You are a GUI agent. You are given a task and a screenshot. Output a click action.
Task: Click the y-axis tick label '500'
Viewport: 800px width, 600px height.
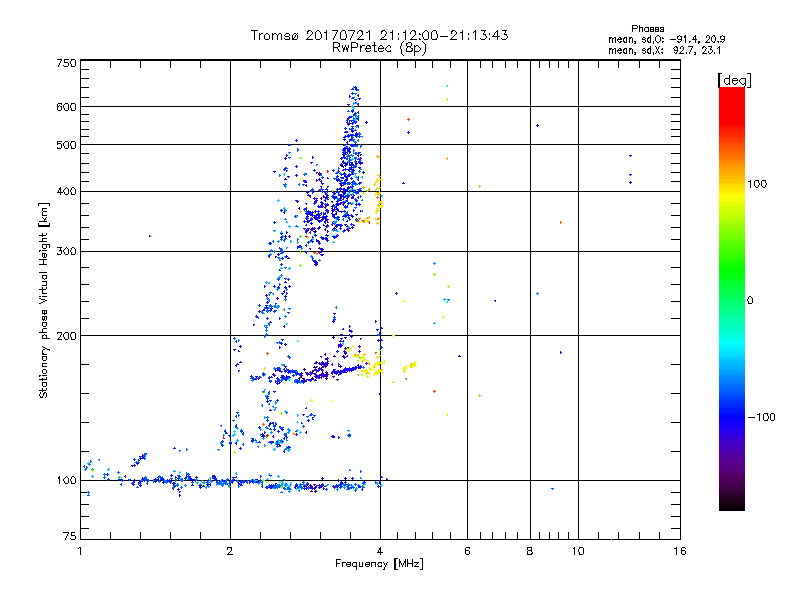point(67,145)
